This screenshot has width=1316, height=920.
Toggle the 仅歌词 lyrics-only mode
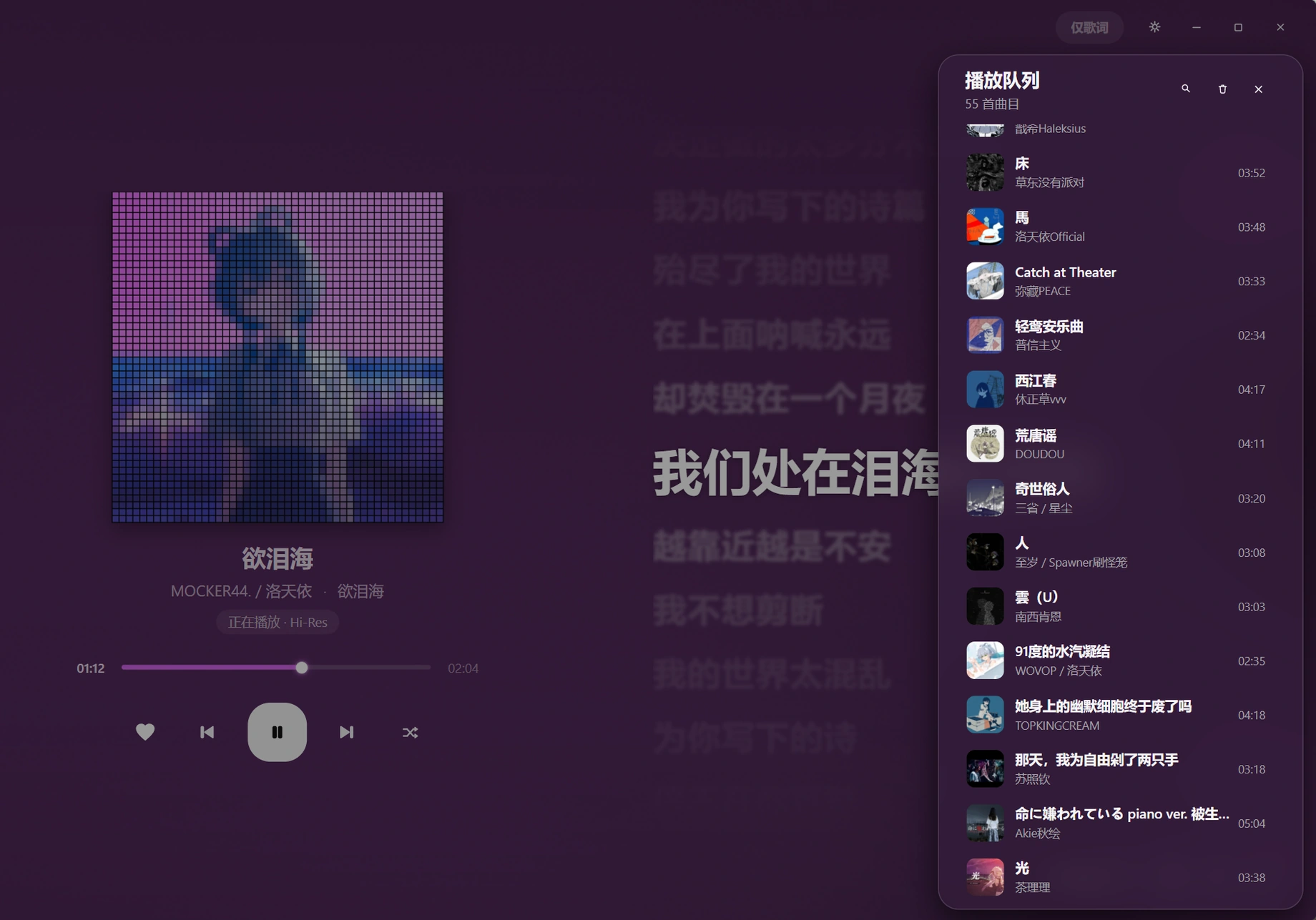pos(1089,27)
